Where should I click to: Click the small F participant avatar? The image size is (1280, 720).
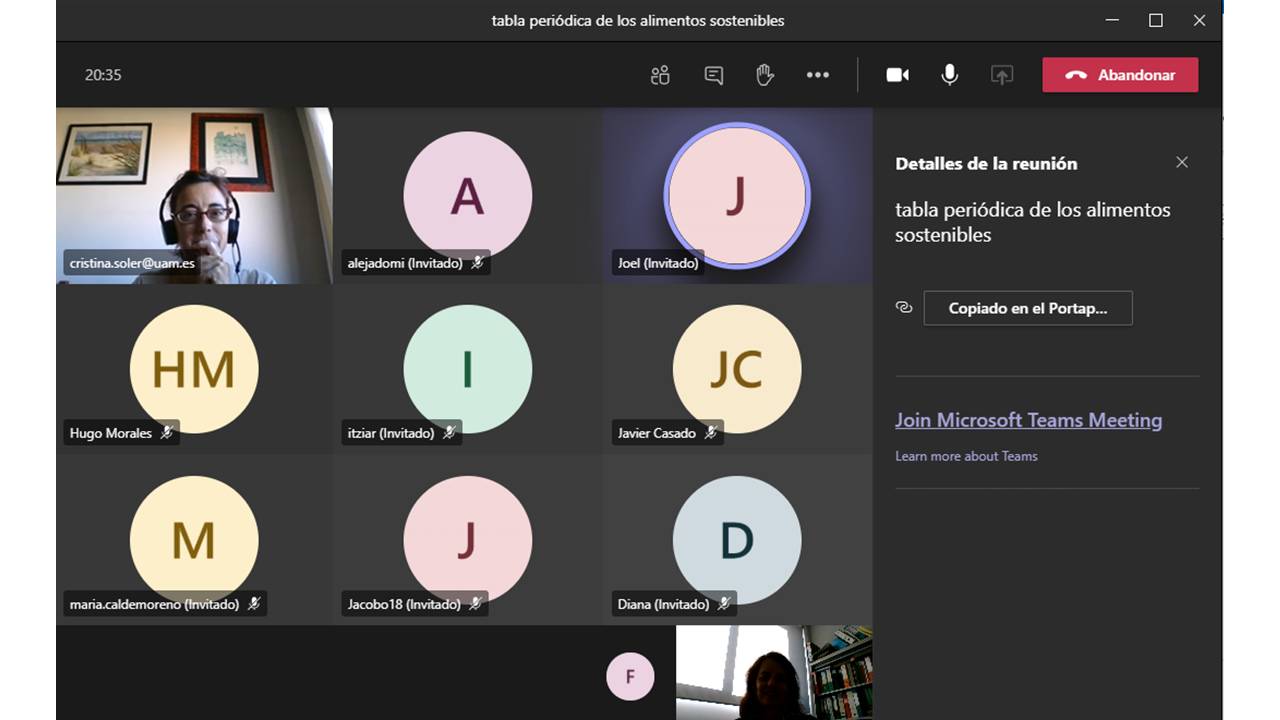point(630,677)
